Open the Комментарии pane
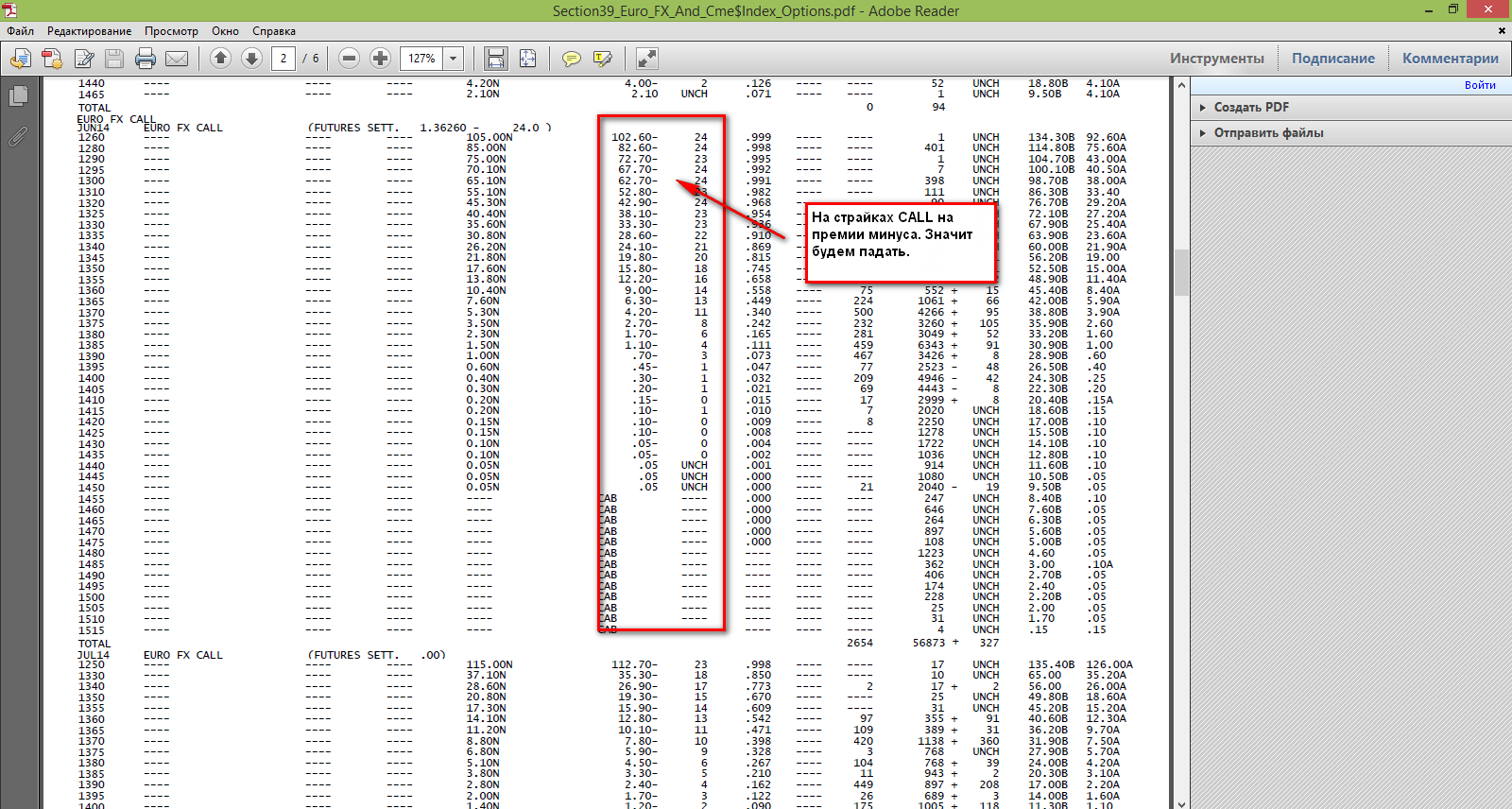The image size is (1512, 809). click(1451, 59)
